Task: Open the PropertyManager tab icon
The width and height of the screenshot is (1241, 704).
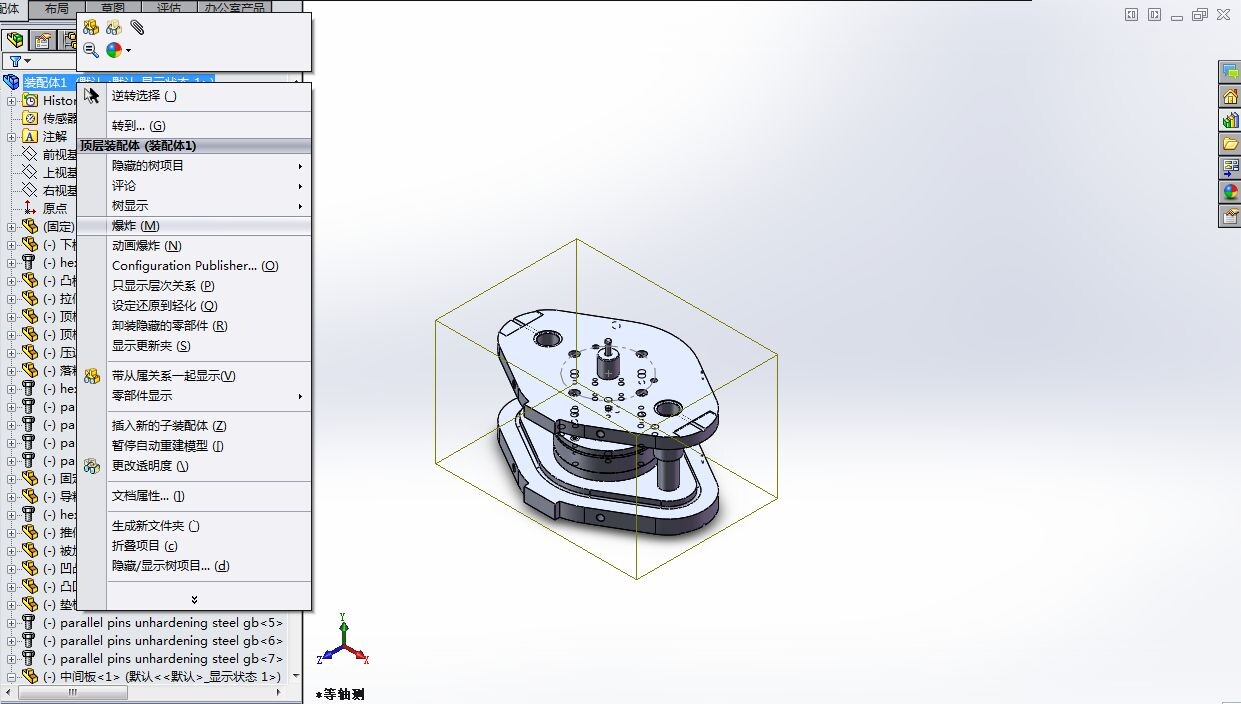Action: tap(42, 40)
